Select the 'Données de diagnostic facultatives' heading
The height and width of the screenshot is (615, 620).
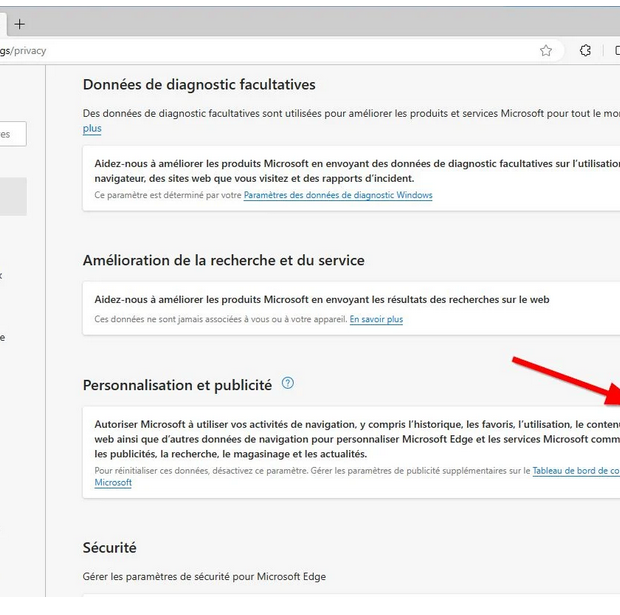199,84
